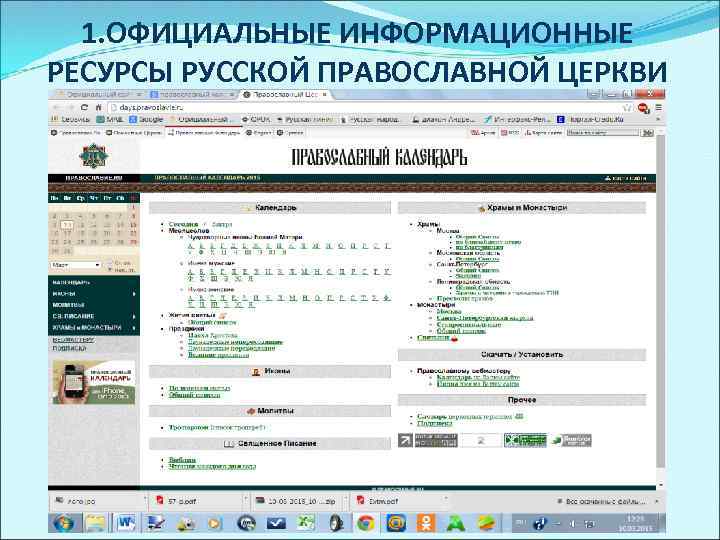Click the search Go button
The width and height of the screenshot is (720, 540).
pos(647,133)
